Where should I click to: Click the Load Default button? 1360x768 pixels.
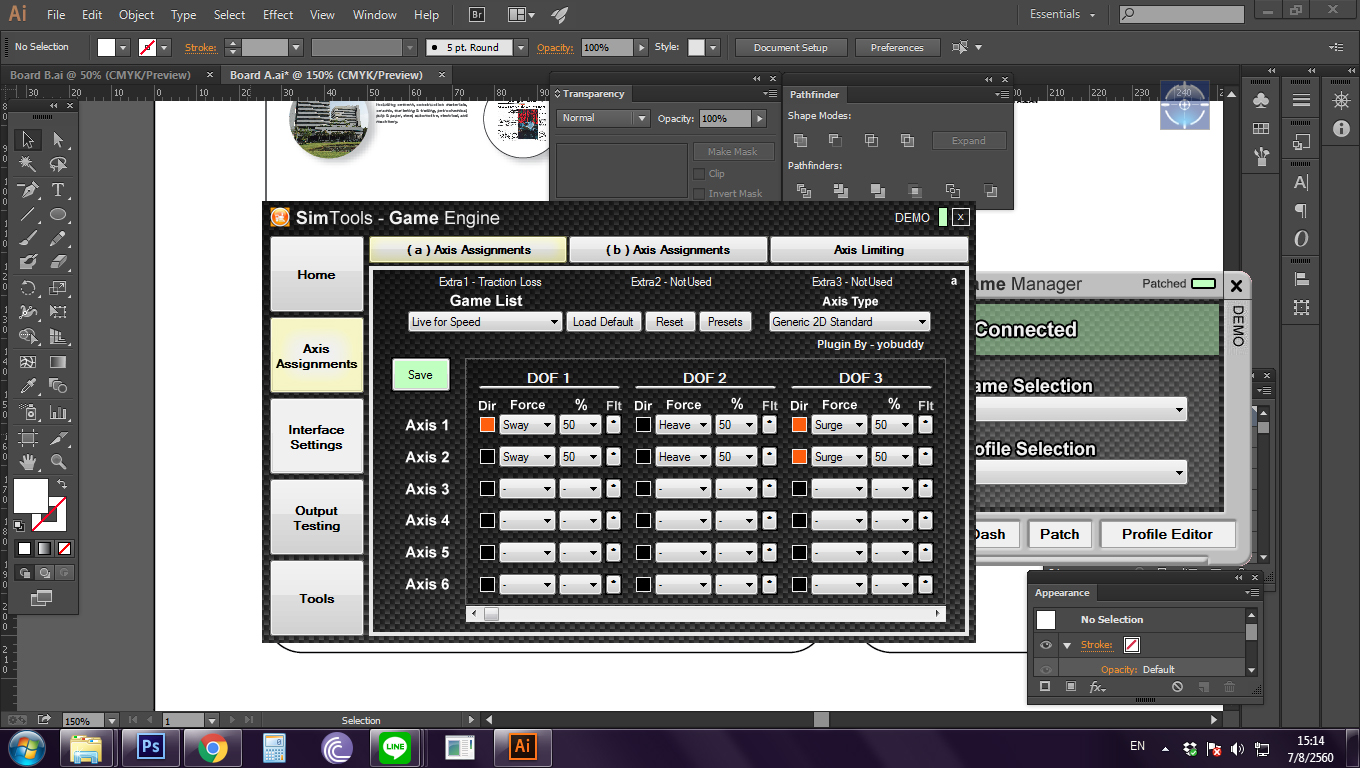pos(603,322)
